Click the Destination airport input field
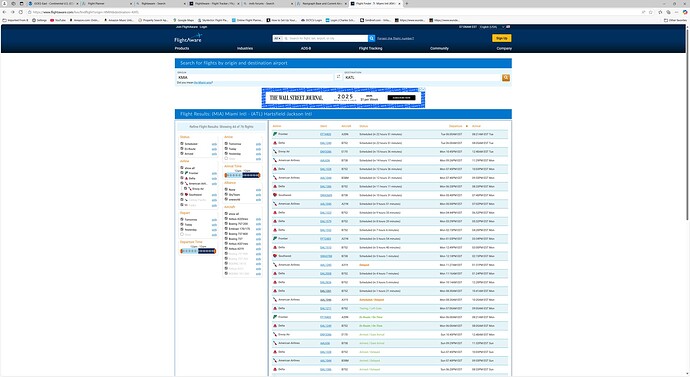The image size is (690, 377). [x=422, y=77]
